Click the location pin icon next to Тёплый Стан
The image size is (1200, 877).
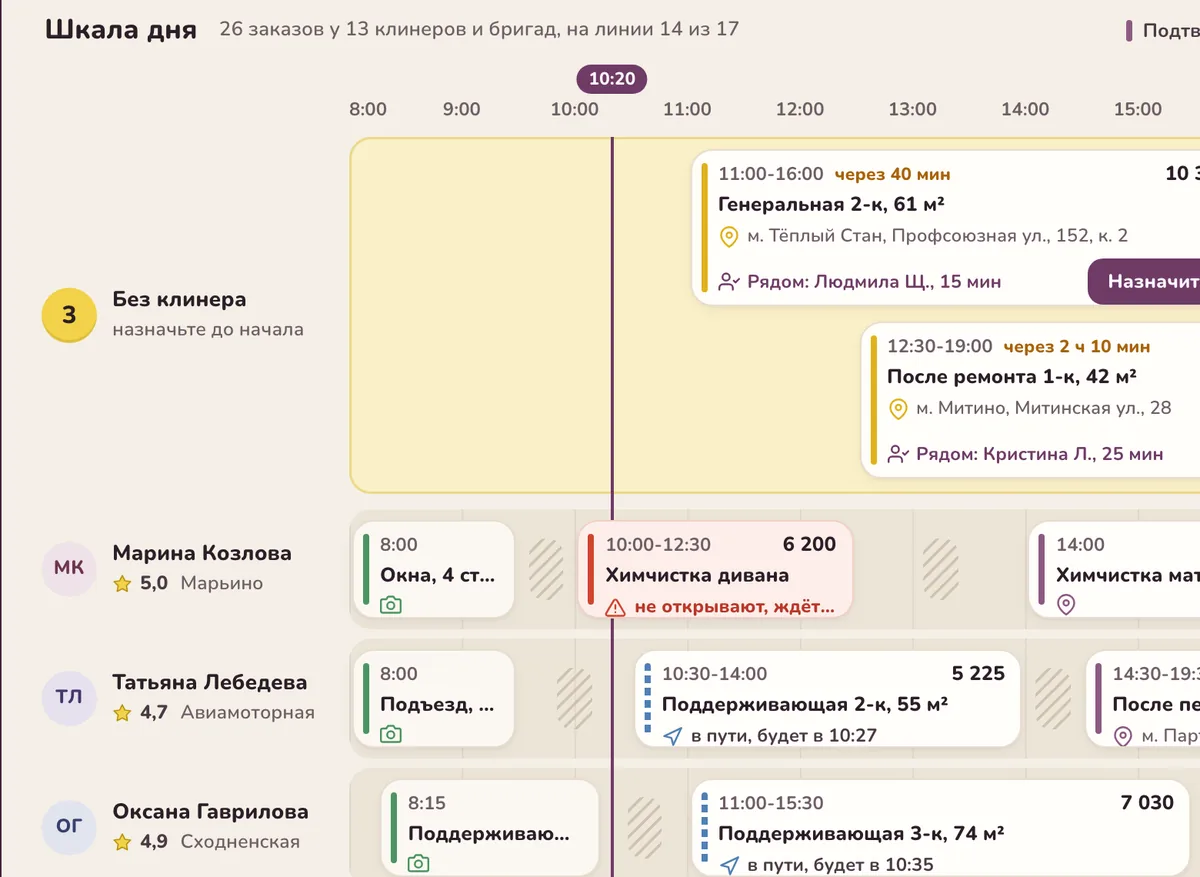pos(729,237)
